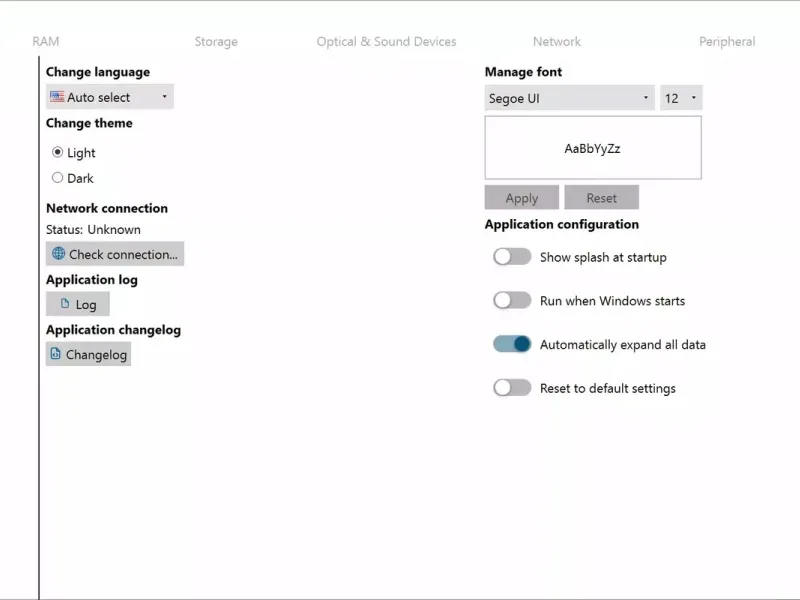Click the file icon on Changelog button

(x=56, y=354)
